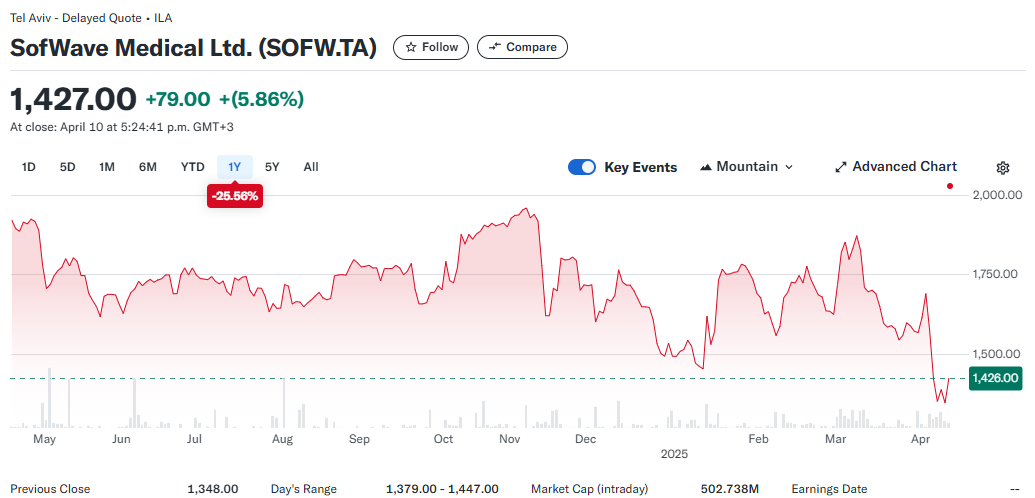Viewport: 1035px width, 498px height.
Task: Switch chart to 1M range
Action: click(x=107, y=167)
